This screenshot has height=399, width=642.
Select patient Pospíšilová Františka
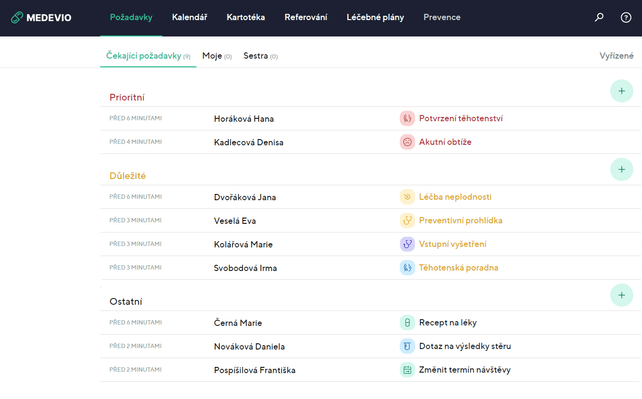(x=255, y=370)
